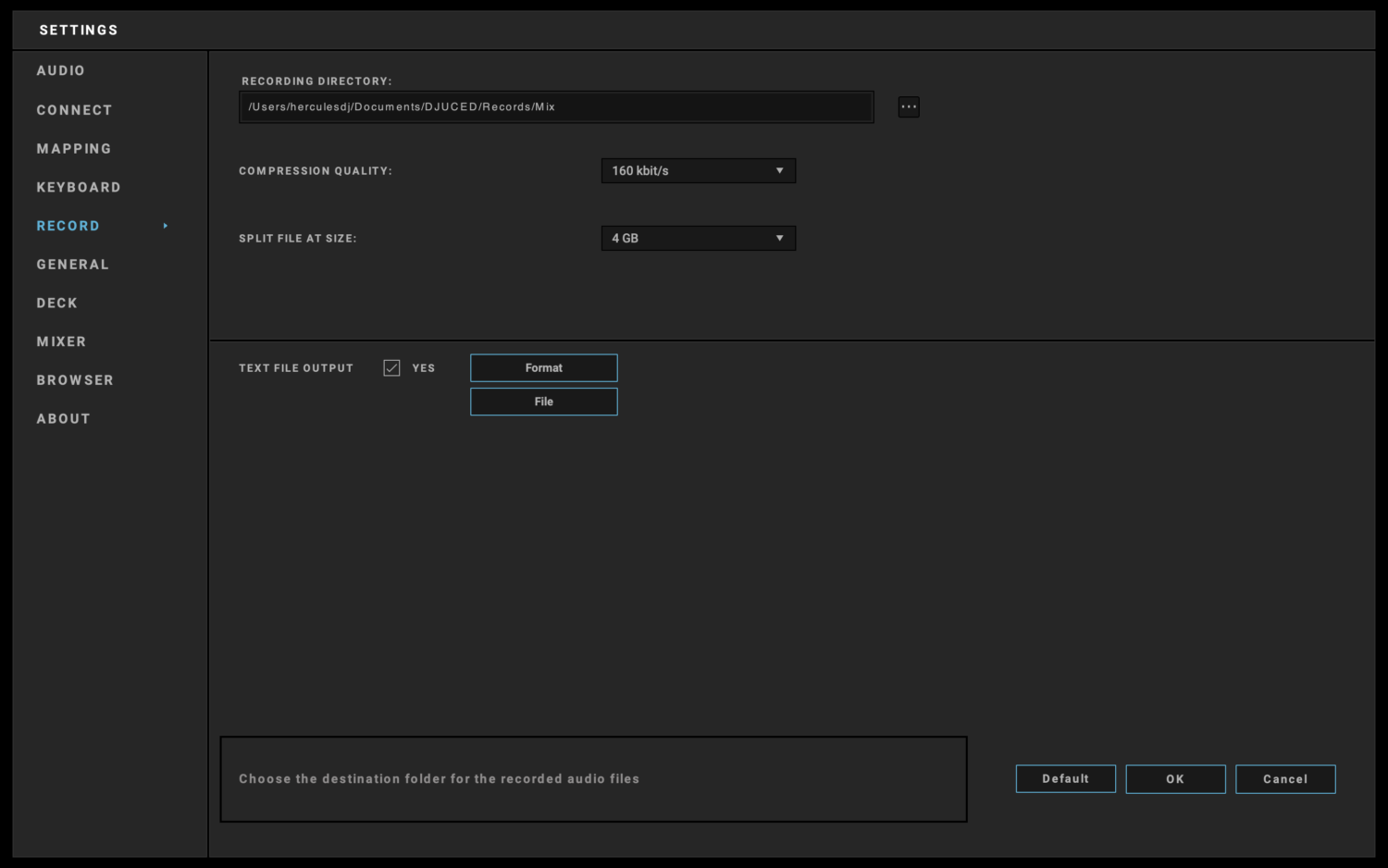Open the BROWSER settings section
Screen dimensions: 1388x868
[x=75, y=379]
